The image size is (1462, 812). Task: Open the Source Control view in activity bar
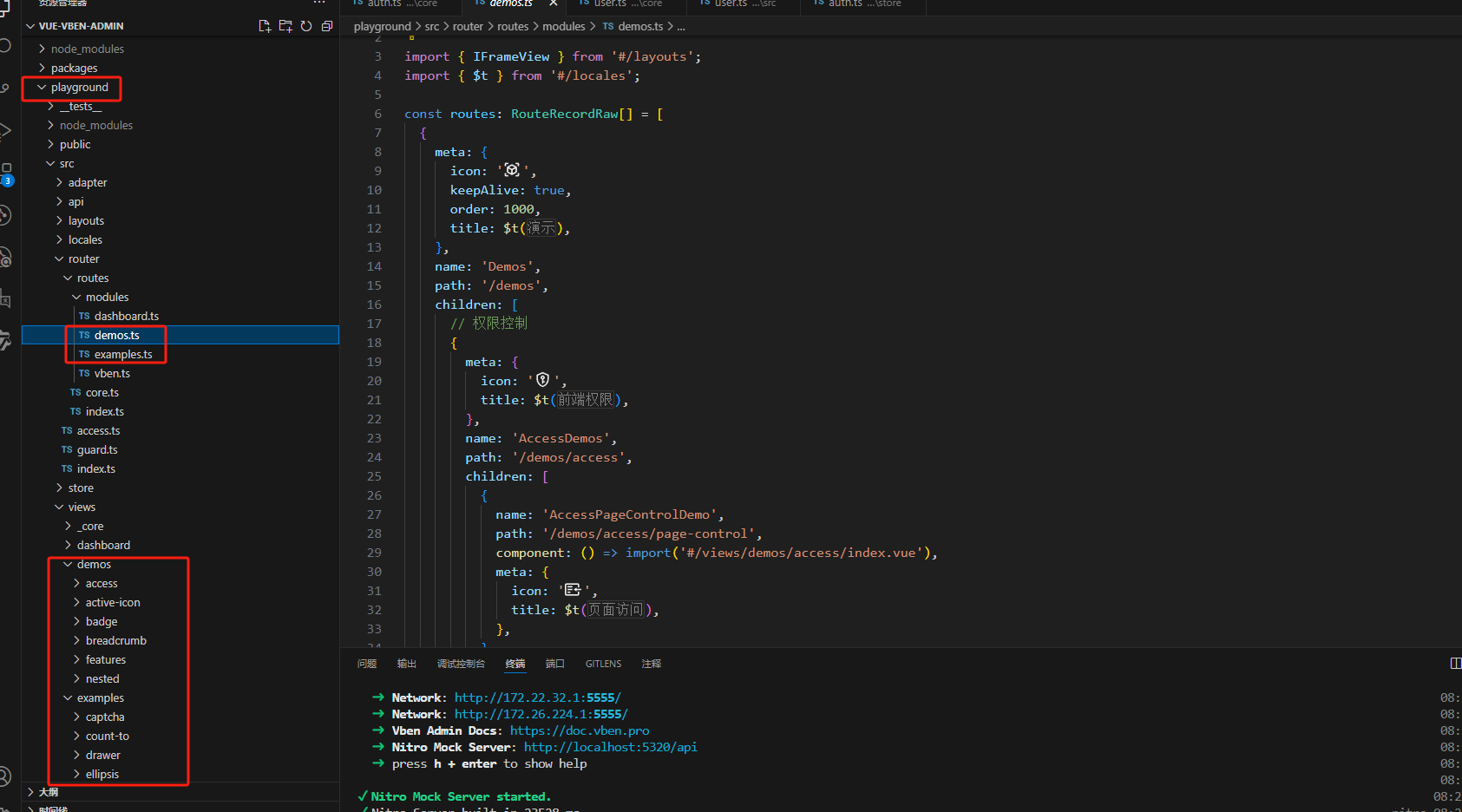pyautogui.click(x=5, y=87)
